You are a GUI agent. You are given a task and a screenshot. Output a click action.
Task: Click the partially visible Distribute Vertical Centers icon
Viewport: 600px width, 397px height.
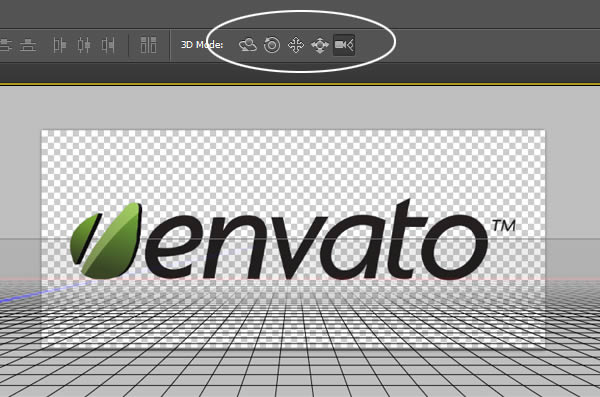(6, 45)
